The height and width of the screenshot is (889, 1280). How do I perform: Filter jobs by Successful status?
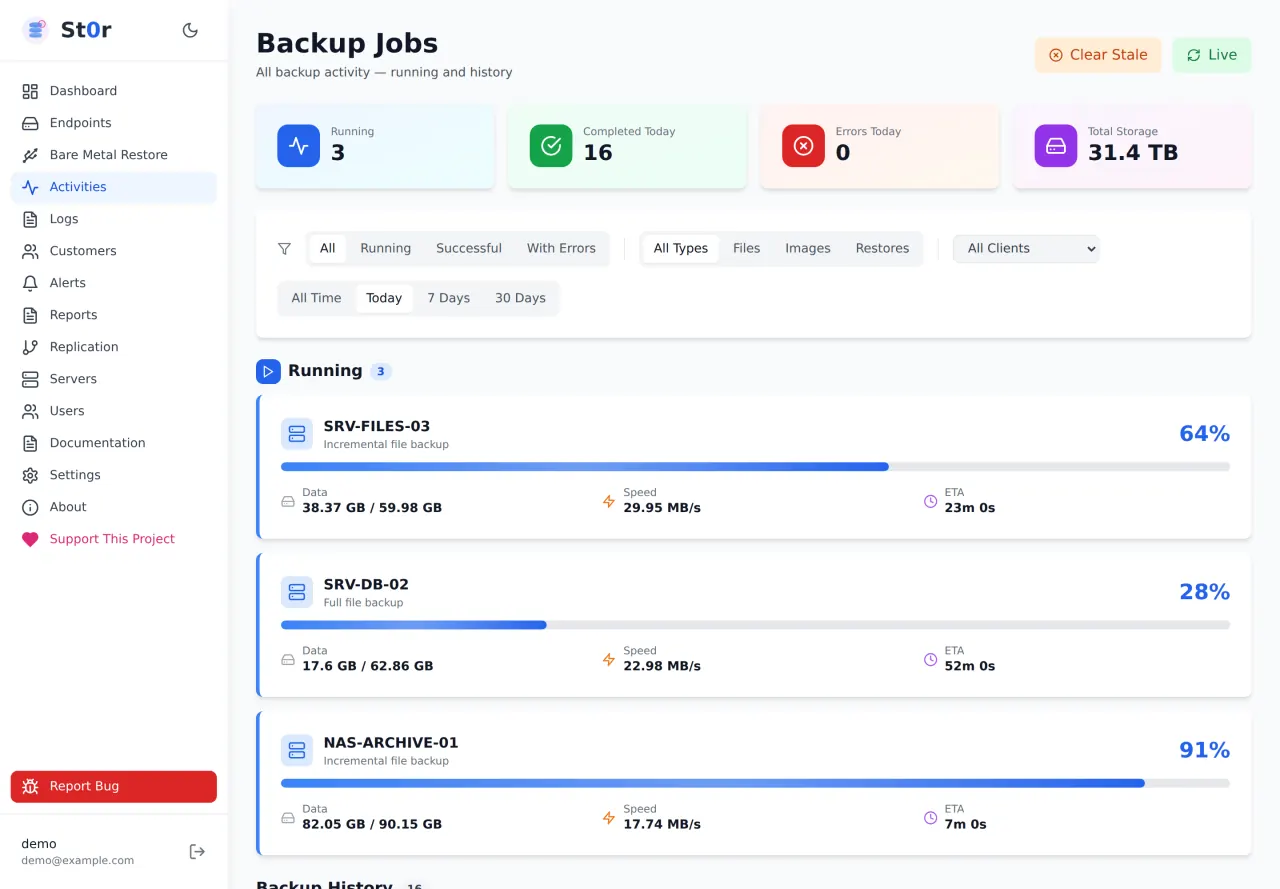coord(469,249)
